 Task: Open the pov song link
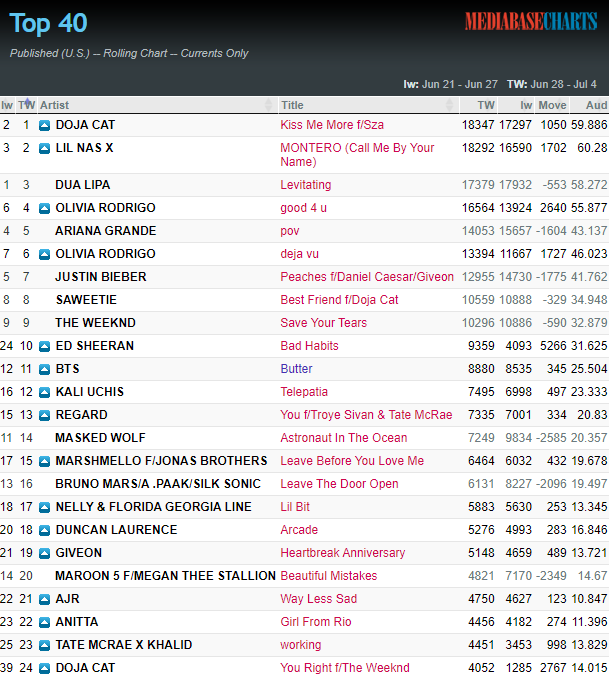pyautogui.click(x=290, y=231)
